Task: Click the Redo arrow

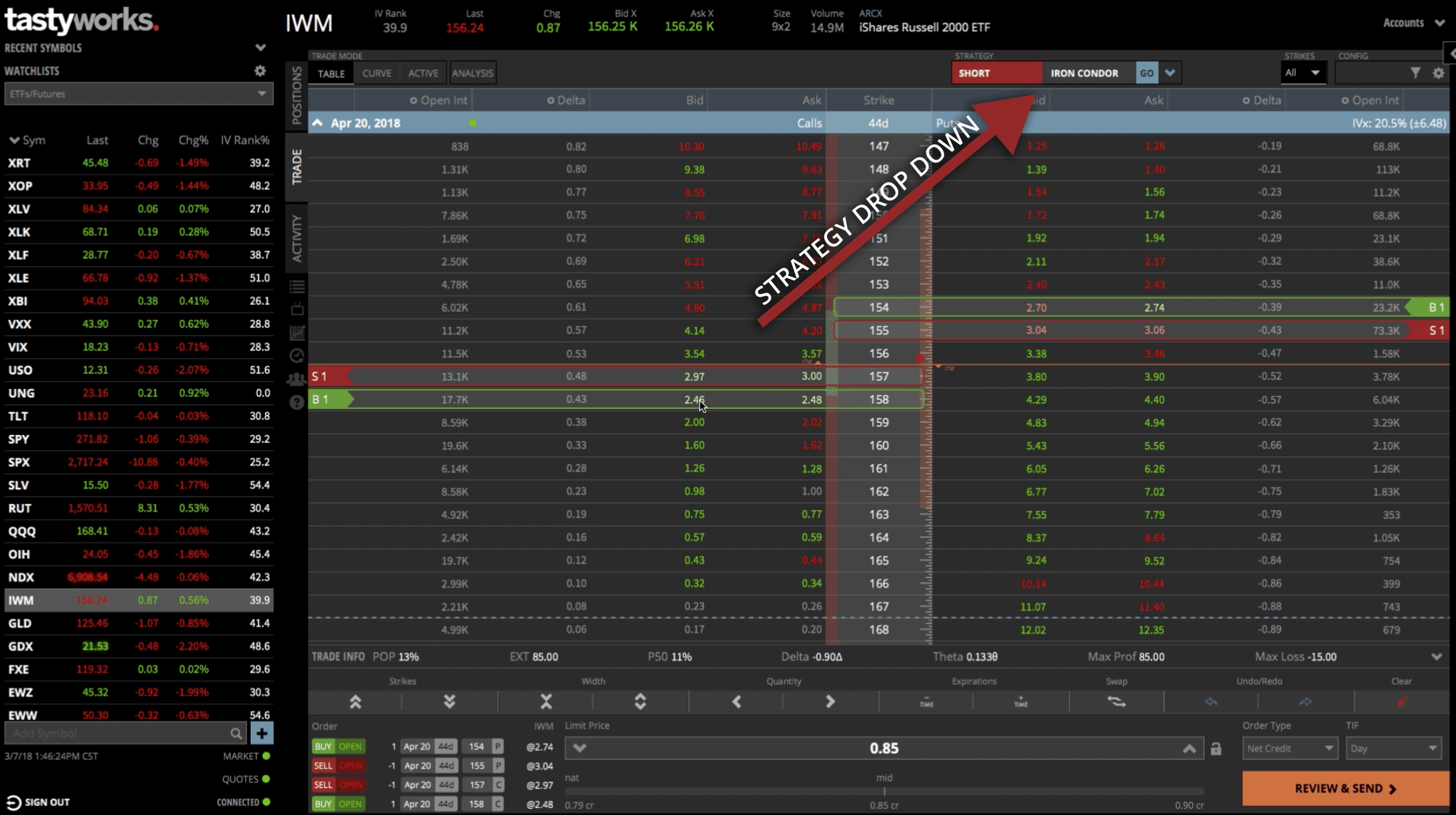Action: pos(1305,701)
